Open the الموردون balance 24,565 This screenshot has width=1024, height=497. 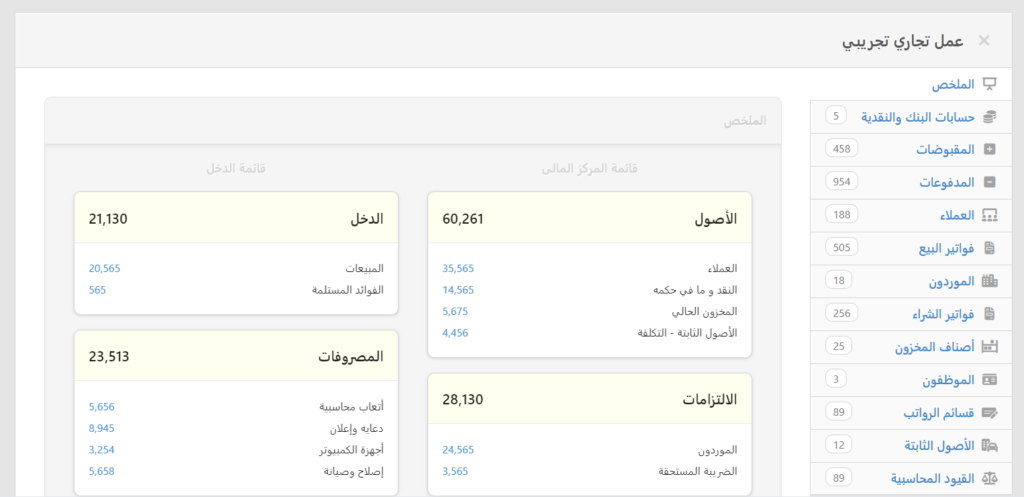(x=458, y=450)
